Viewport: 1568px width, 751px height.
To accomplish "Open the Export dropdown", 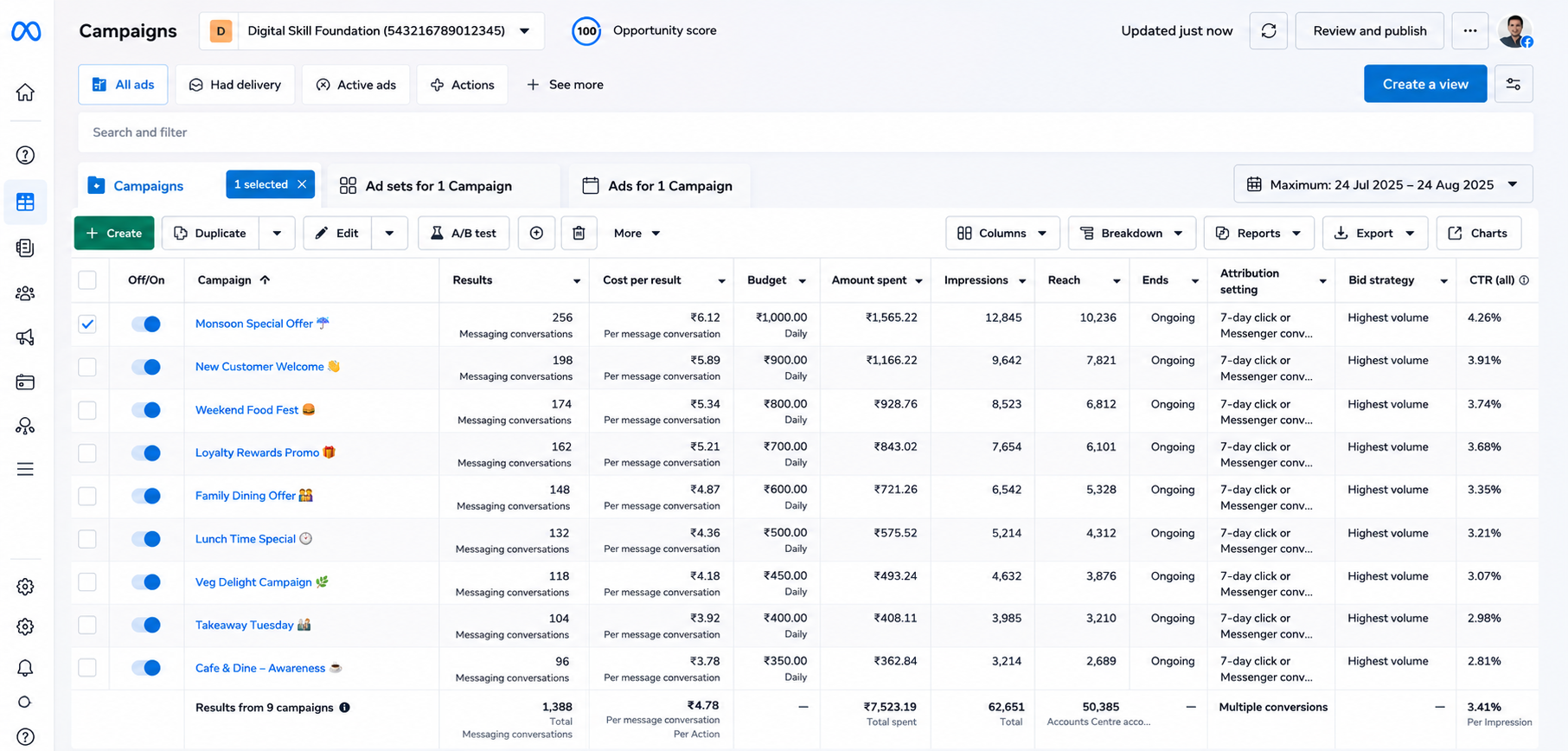I will (1375, 233).
